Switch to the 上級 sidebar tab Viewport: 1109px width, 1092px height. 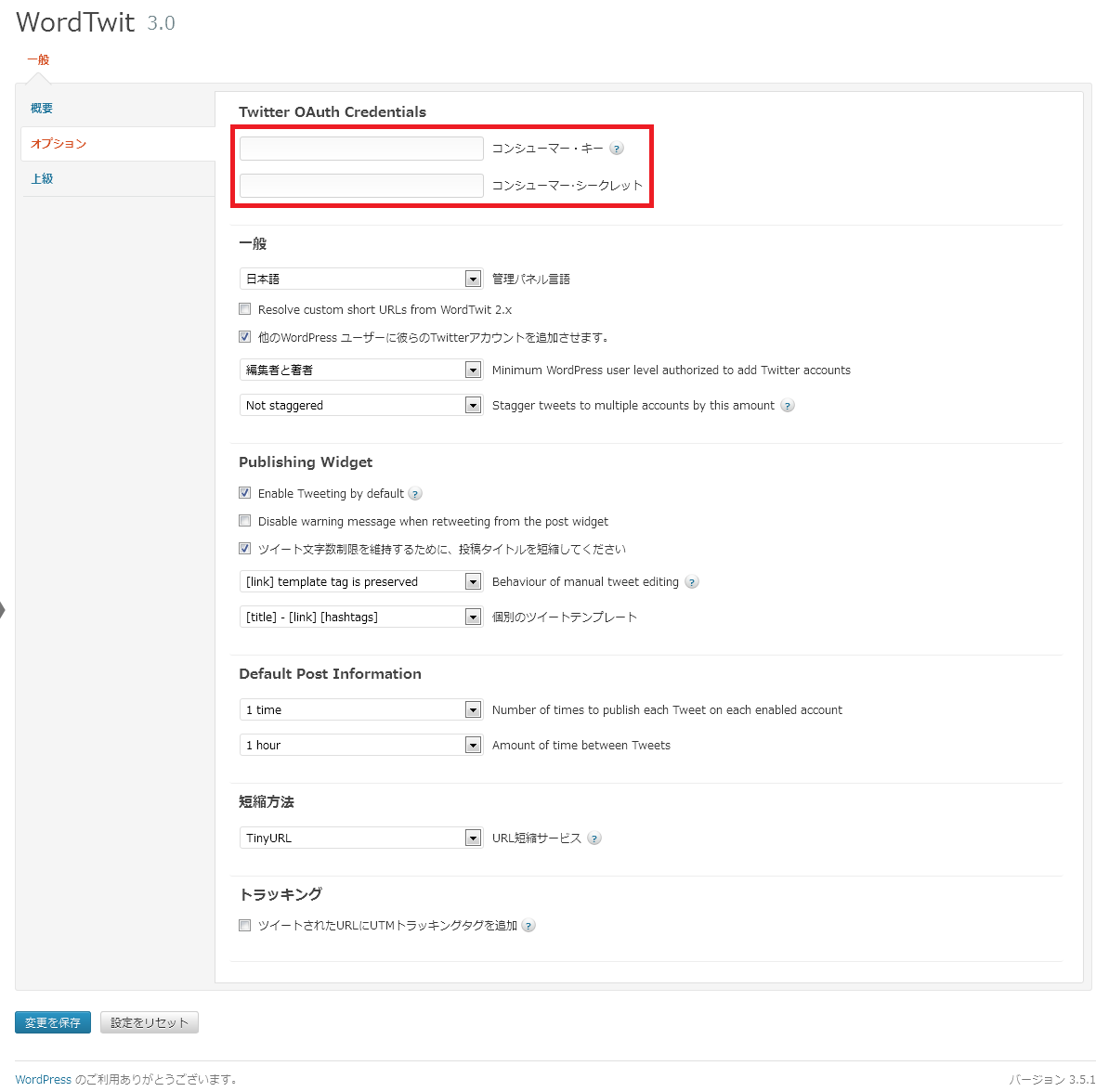click(42, 179)
